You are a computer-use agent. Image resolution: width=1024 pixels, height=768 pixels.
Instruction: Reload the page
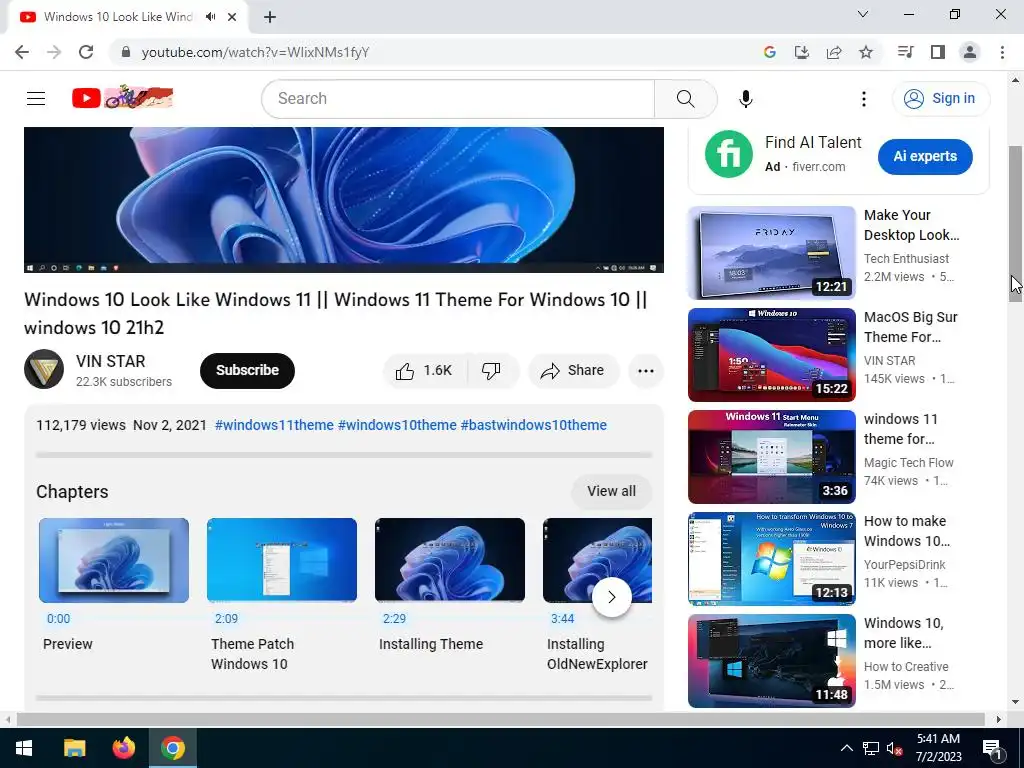[x=86, y=52]
